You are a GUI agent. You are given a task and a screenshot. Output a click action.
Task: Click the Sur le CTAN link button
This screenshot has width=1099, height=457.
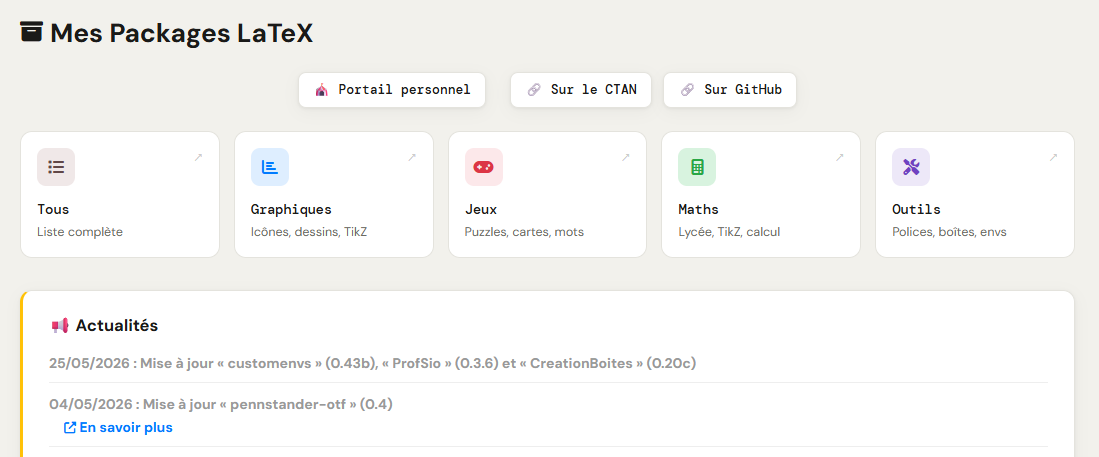[x=581, y=90]
